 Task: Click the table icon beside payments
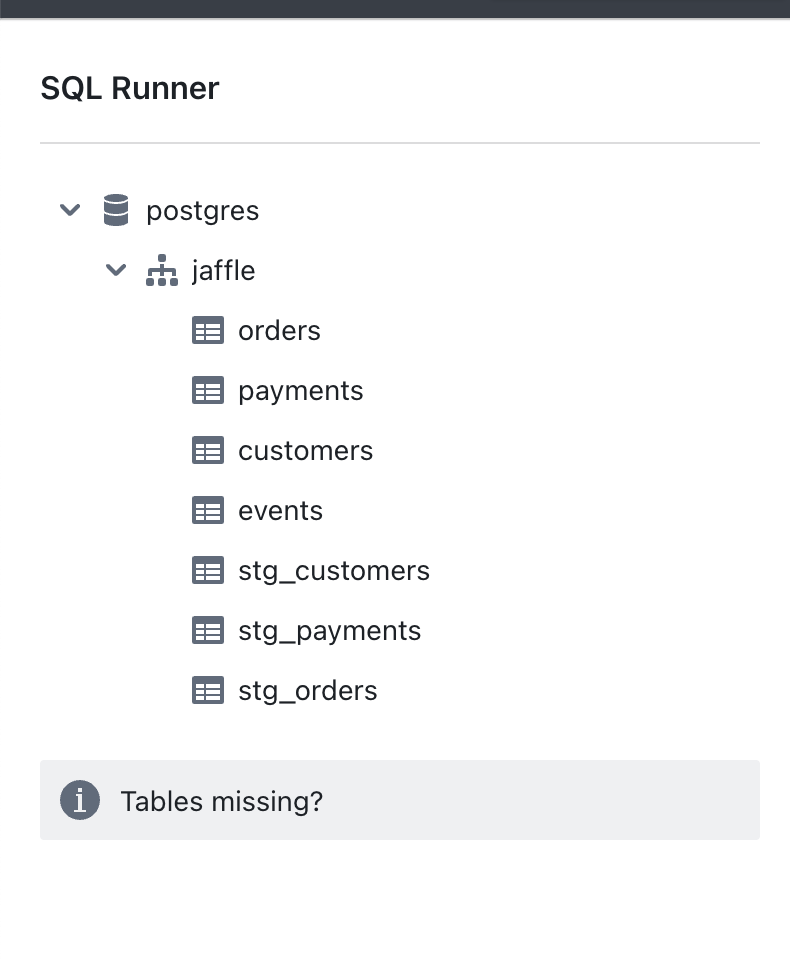[x=208, y=390]
